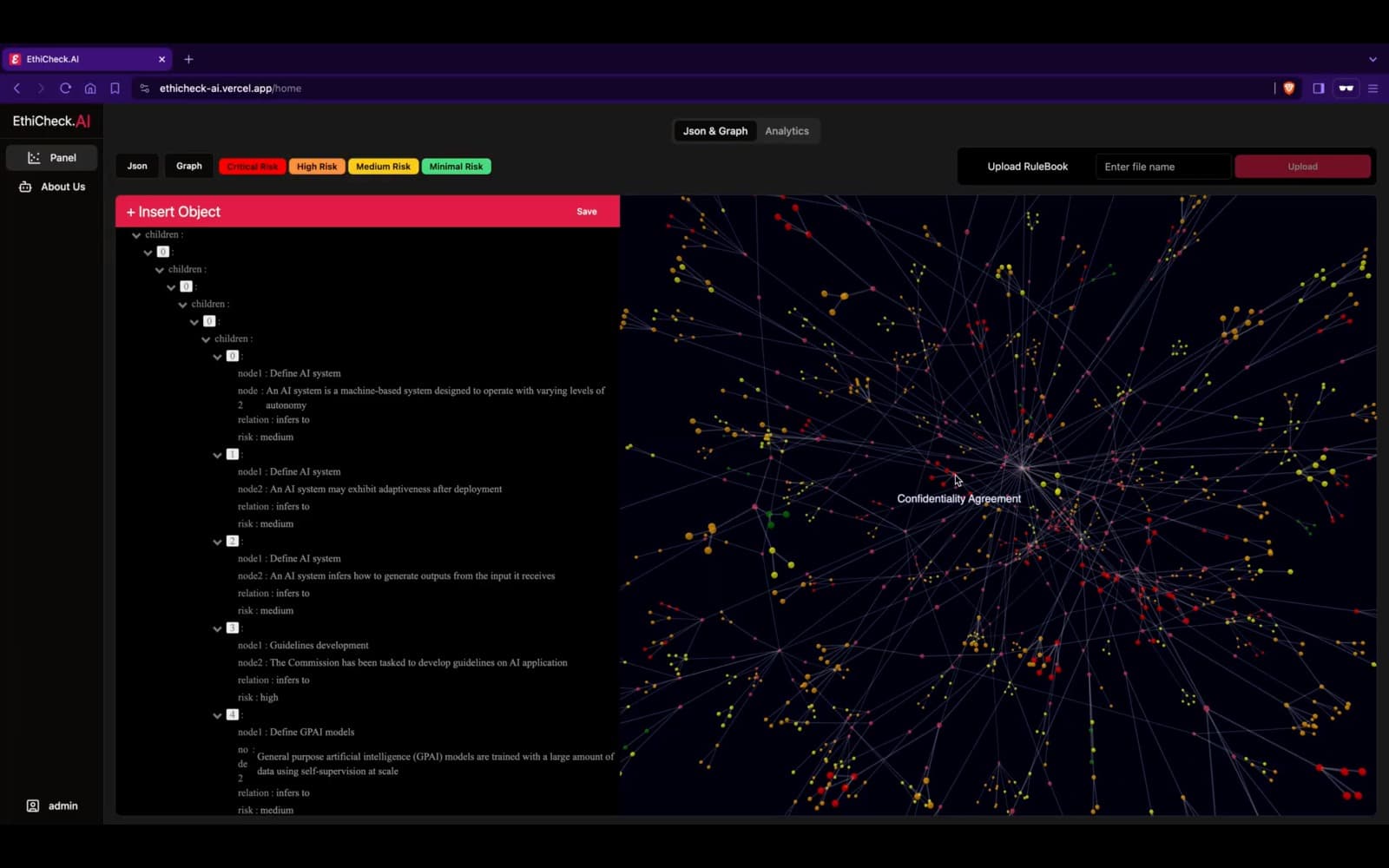This screenshot has width=1389, height=868.
Task: Toggle the Critical Risk filter
Action: [x=252, y=166]
